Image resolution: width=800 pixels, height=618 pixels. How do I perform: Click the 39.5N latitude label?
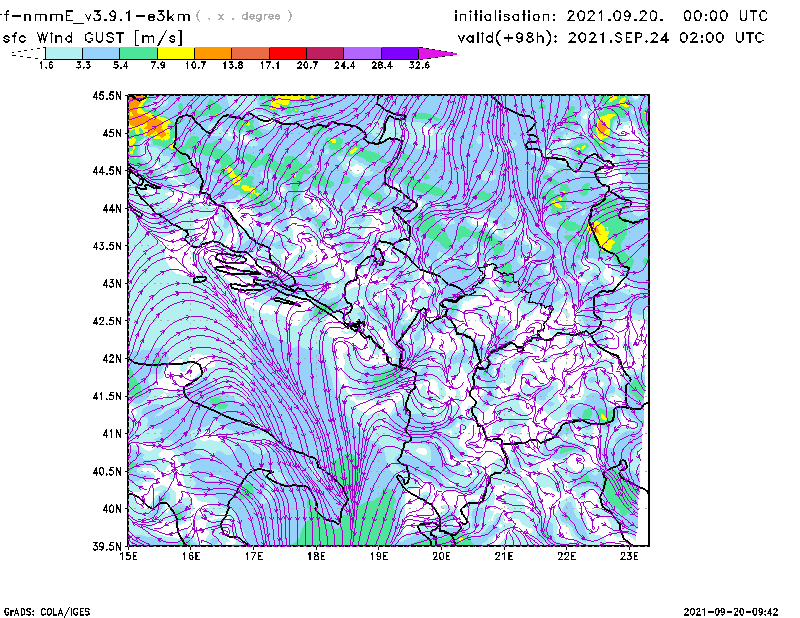tap(107, 547)
